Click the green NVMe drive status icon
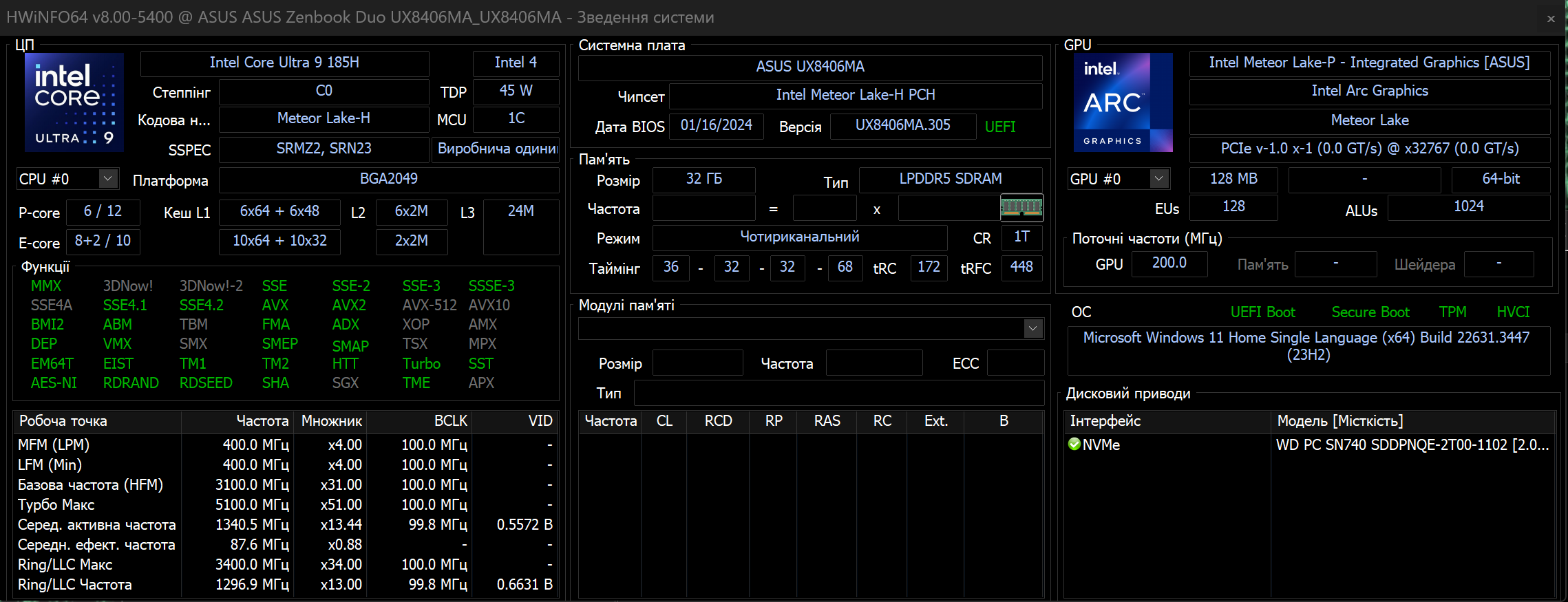The image size is (1568, 602). click(x=1074, y=444)
